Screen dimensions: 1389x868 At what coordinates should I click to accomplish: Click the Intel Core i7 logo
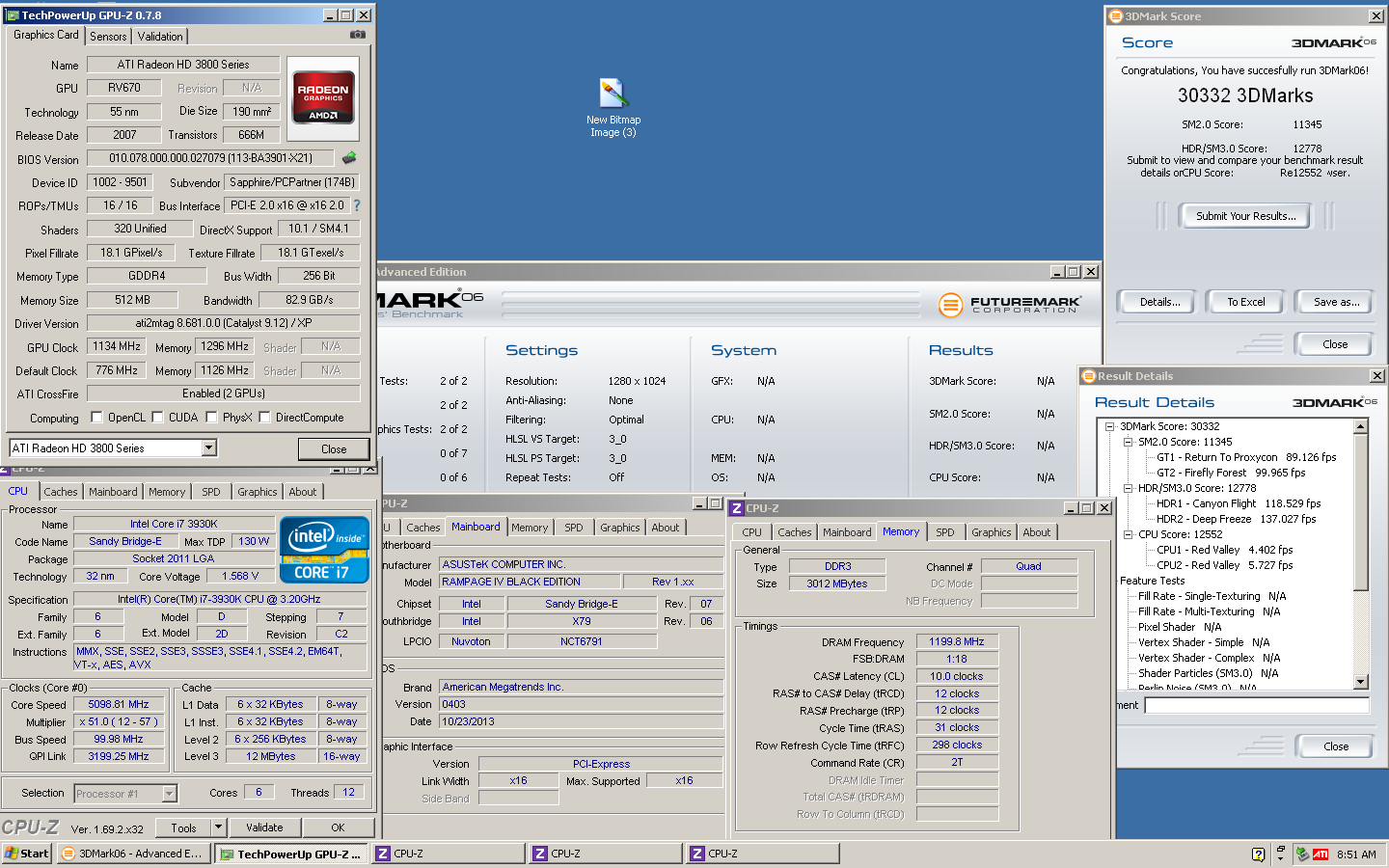tap(324, 550)
